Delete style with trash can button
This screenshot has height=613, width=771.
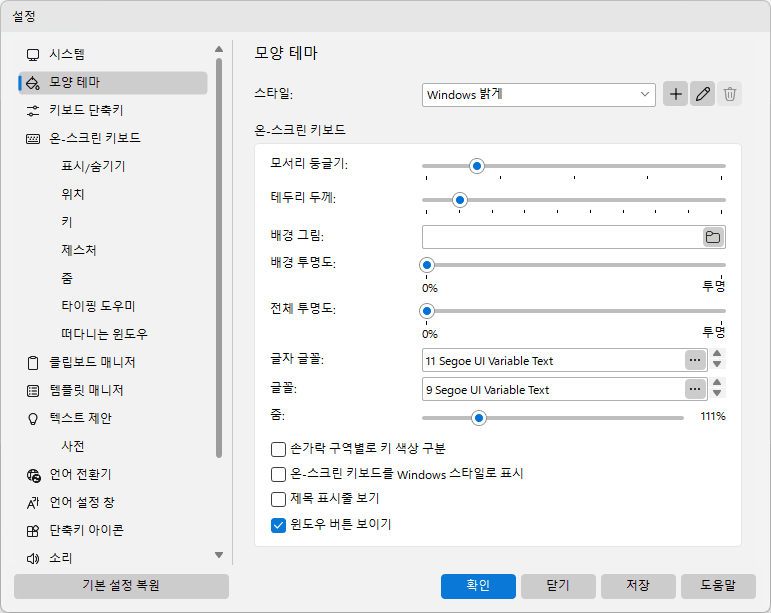coord(730,94)
